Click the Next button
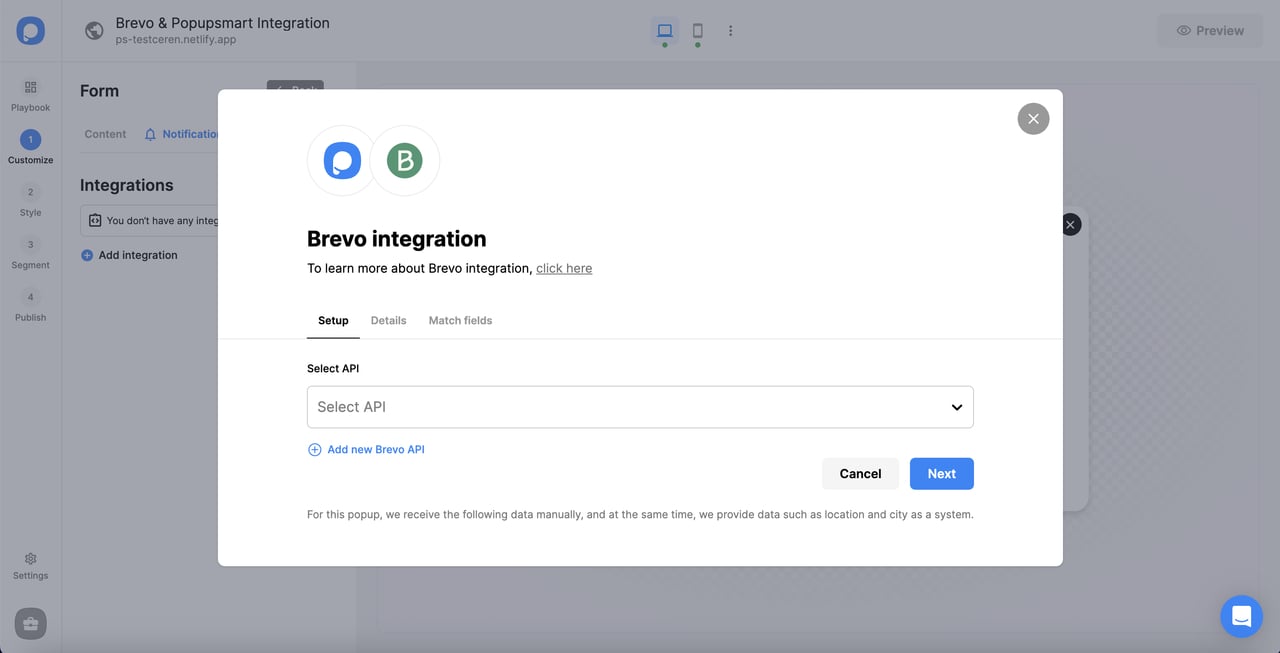1280x653 pixels. 941,473
